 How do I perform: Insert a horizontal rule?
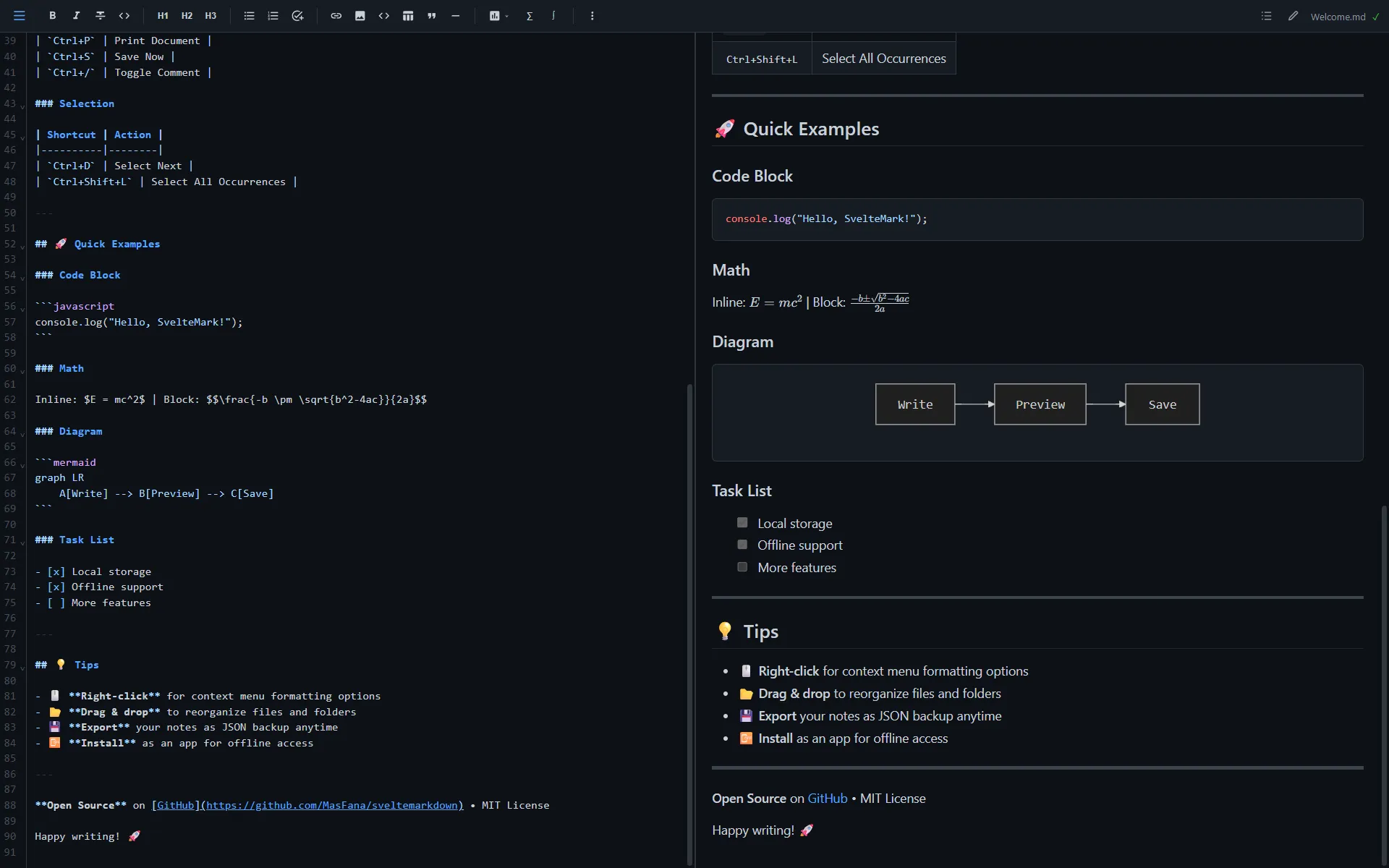point(456,16)
